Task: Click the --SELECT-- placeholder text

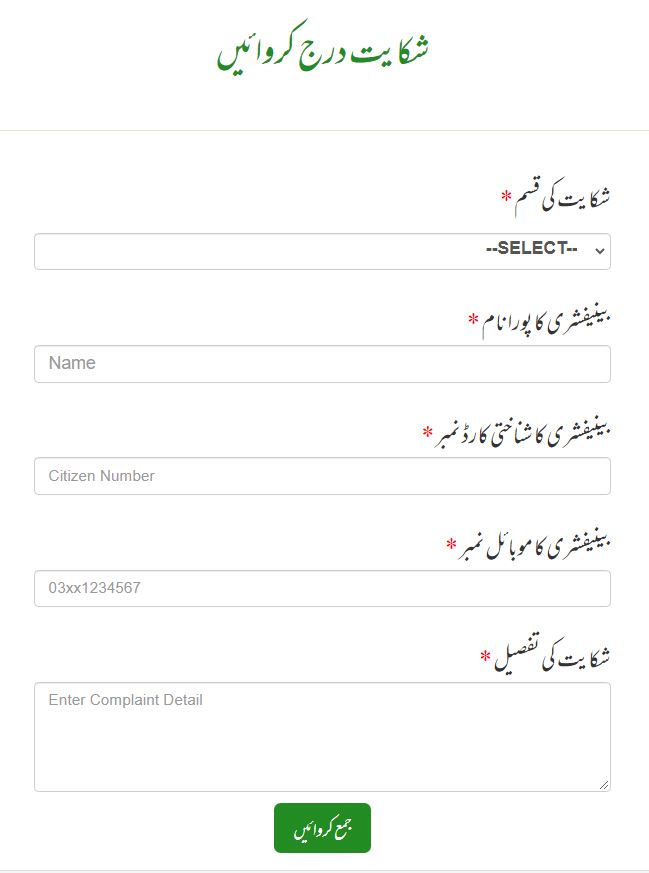Action: pos(531,249)
